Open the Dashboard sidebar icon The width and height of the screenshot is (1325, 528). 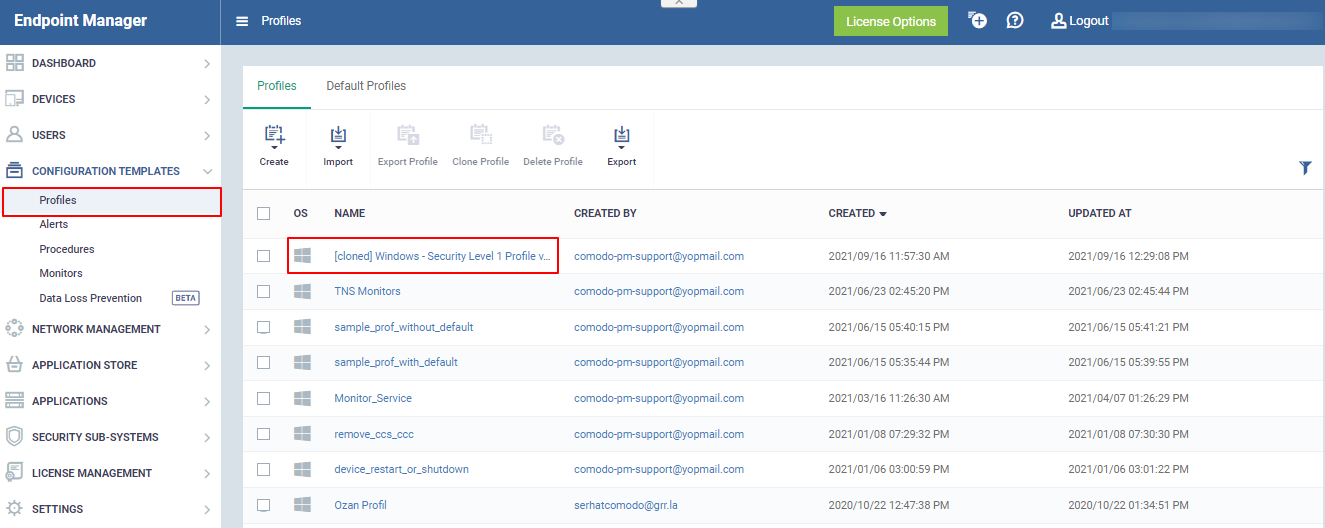click(x=14, y=63)
